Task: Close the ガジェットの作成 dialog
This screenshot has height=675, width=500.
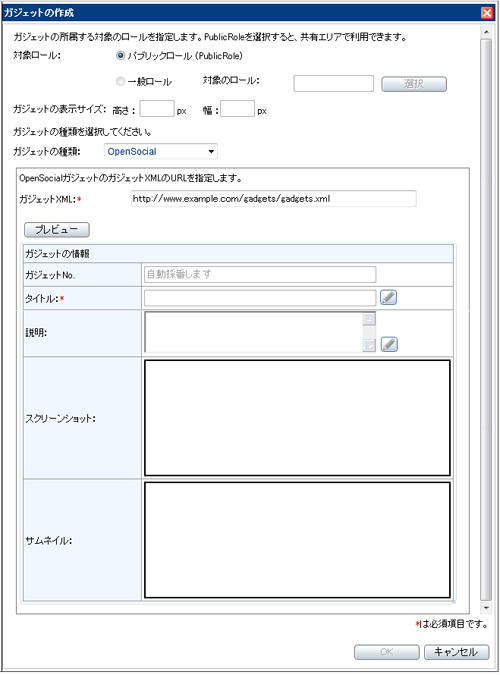Action: point(487,13)
